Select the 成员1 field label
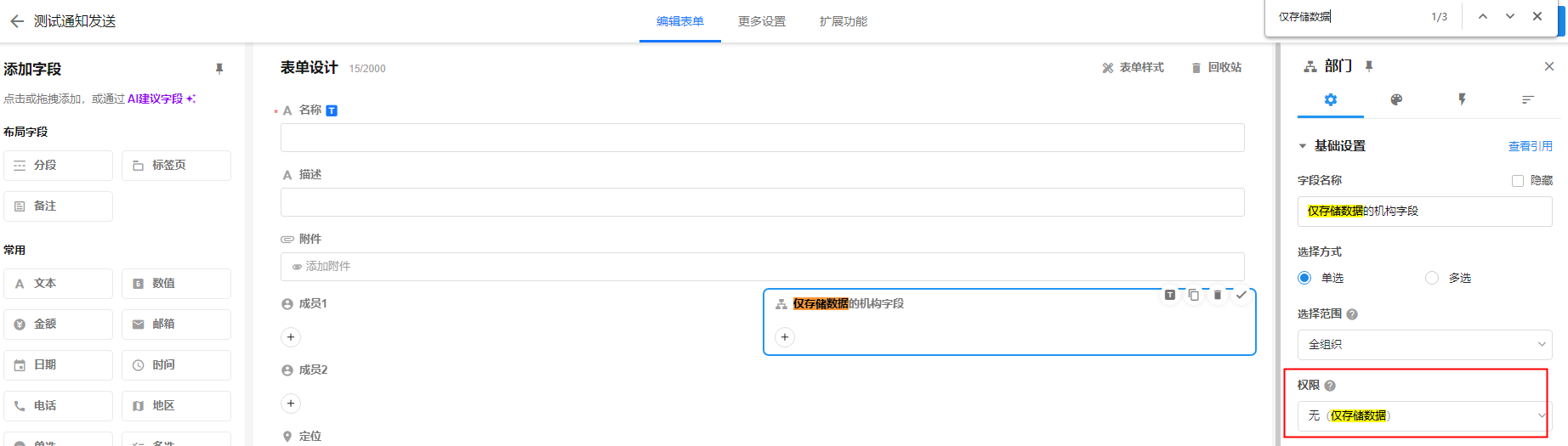The image size is (1568, 446). pos(313,303)
